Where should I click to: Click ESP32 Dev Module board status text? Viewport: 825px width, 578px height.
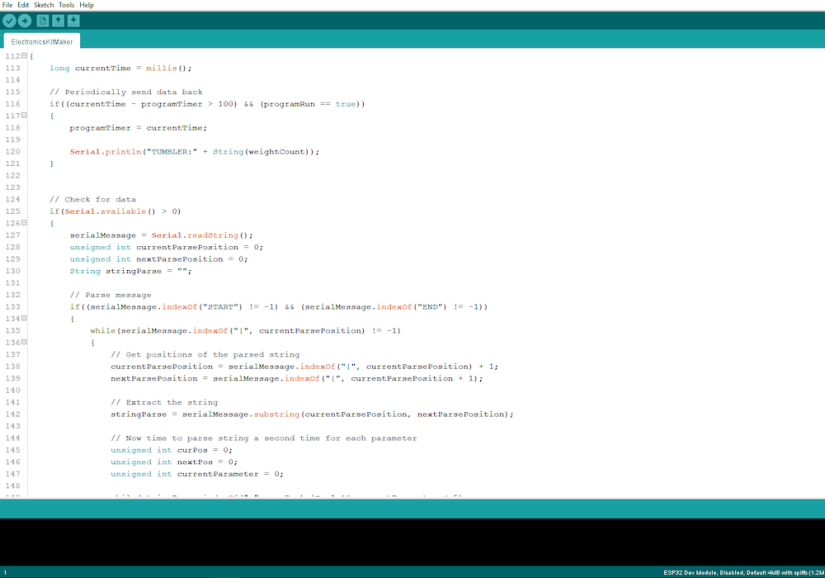743,573
